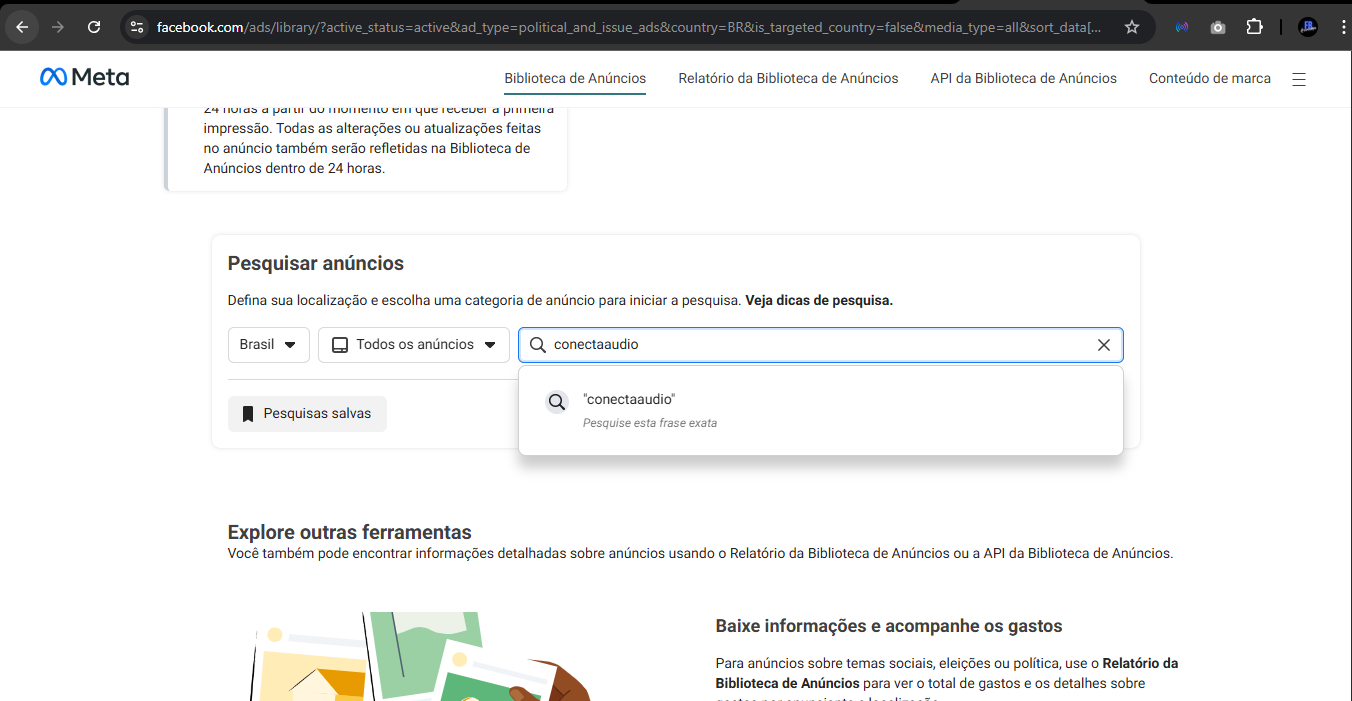1352x701 pixels.
Task: Click the ad category icon in Todos os anúncios
Action: coord(340,345)
